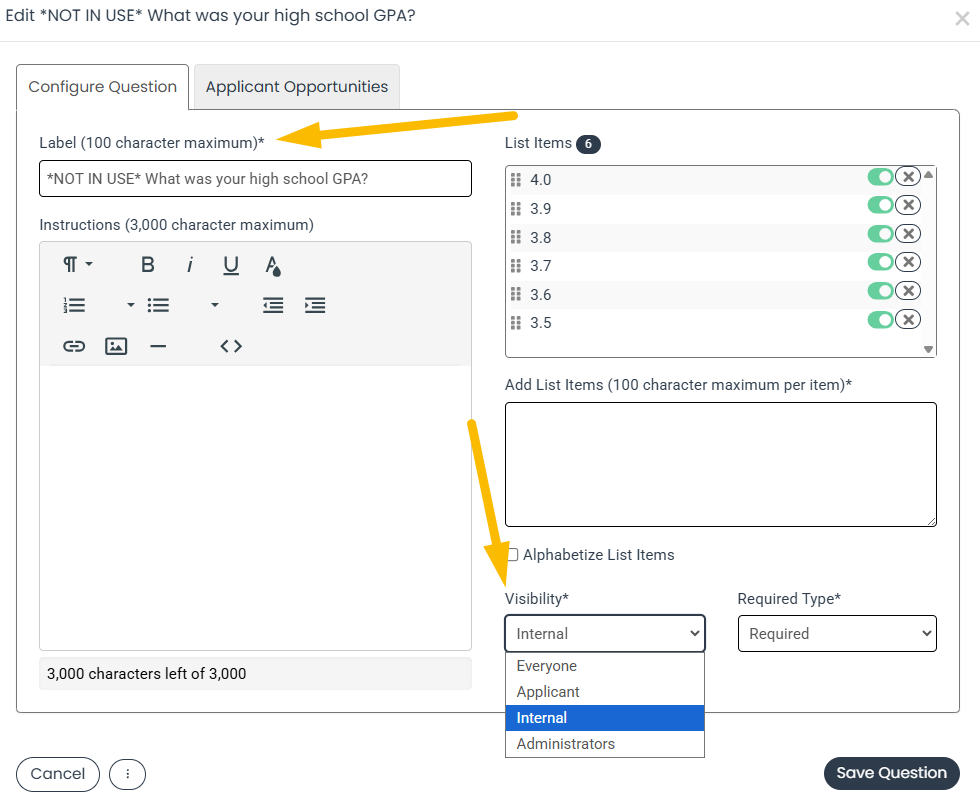This screenshot has width=980, height=812.
Task: Disable the 4.0 list item toggle
Action: click(x=881, y=177)
